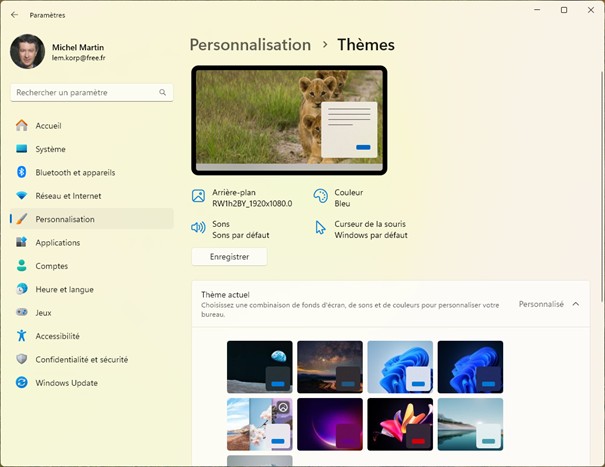Select the dark Earth from moon theme
The width and height of the screenshot is (605, 467).
pyautogui.click(x=260, y=367)
